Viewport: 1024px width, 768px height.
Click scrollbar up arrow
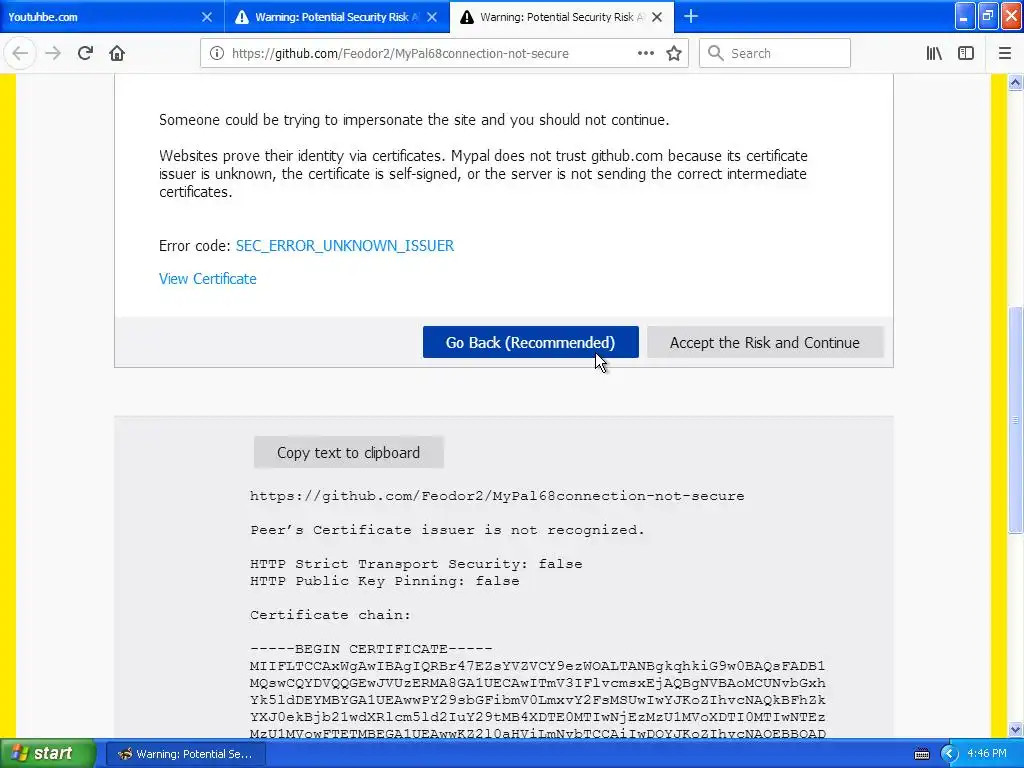[1015, 82]
